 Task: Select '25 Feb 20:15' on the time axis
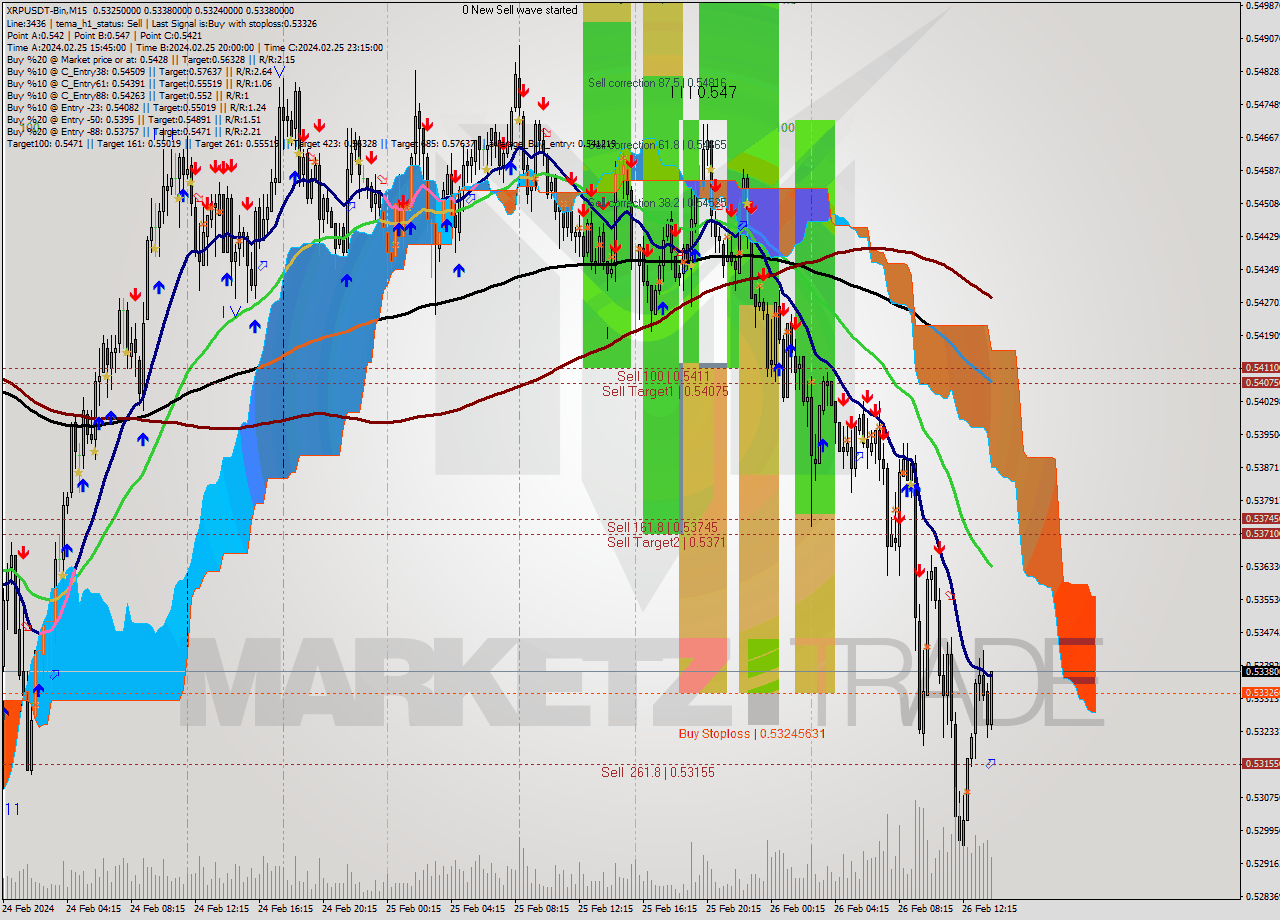[734, 909]
